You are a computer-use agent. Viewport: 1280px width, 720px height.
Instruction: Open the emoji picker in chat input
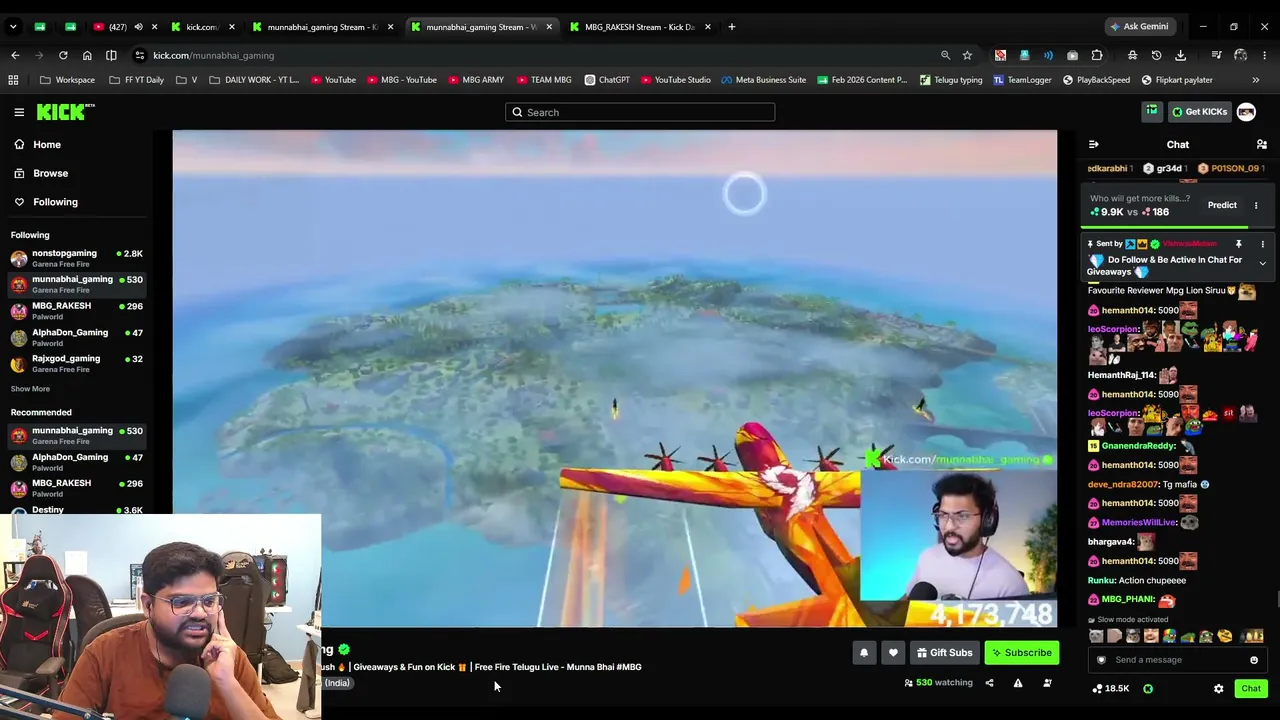tap(1254, 660)
